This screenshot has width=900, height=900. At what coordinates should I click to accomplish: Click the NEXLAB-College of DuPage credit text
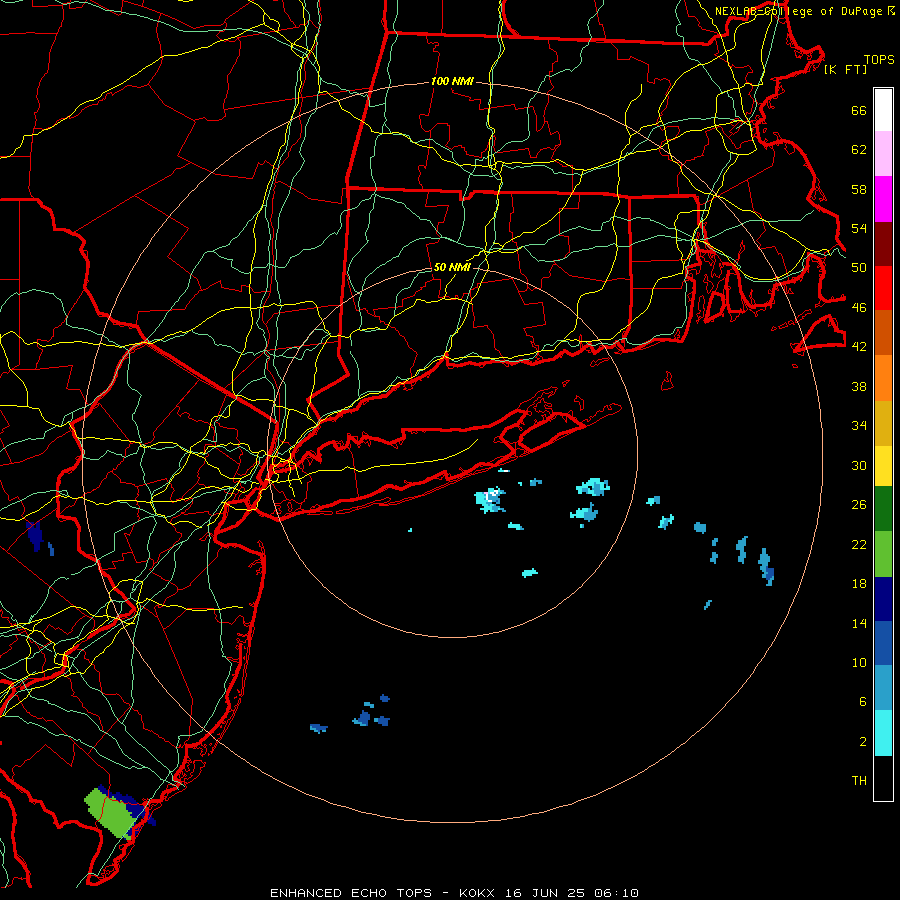click(798, 11)
